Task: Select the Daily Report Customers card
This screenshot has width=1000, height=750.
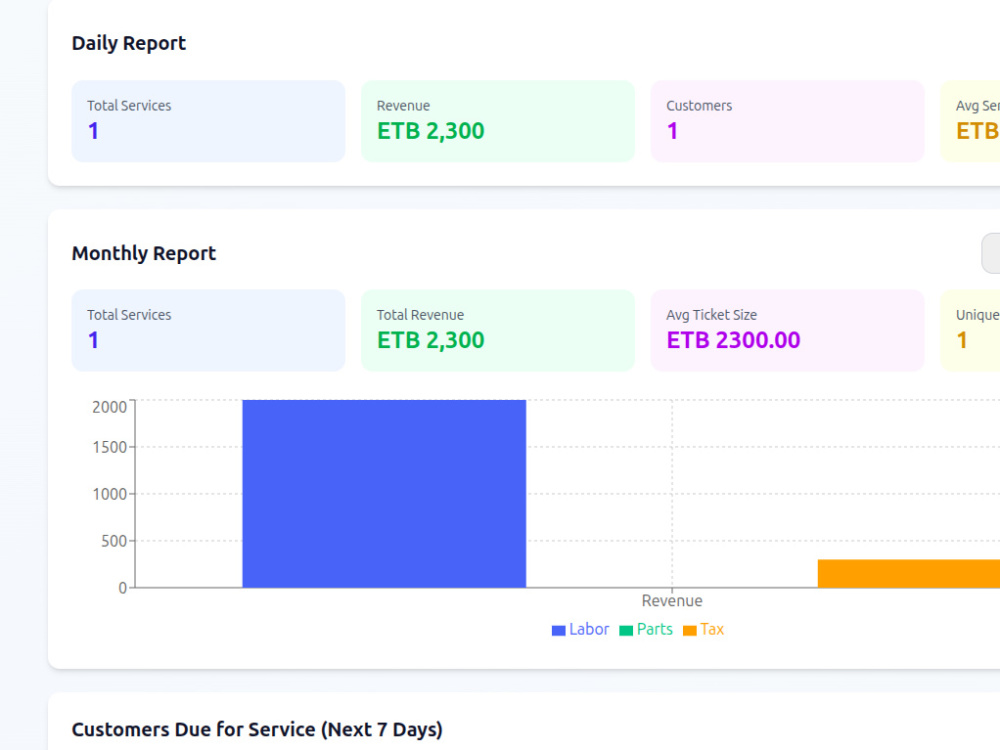Action: pos(788,121)
